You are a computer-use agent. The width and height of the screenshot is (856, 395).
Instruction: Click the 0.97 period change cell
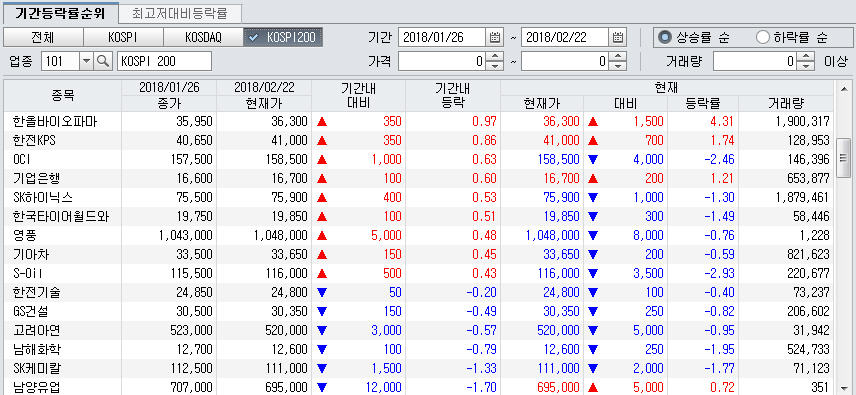tap(453, 121)
